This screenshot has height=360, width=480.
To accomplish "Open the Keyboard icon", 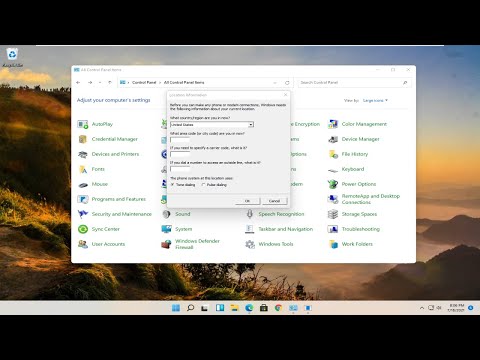I will (333, 170).
